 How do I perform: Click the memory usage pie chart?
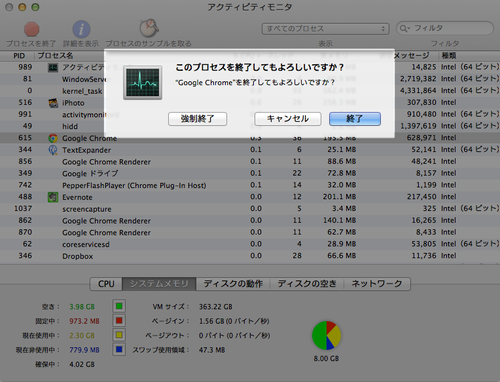click(x=326, y=335)
